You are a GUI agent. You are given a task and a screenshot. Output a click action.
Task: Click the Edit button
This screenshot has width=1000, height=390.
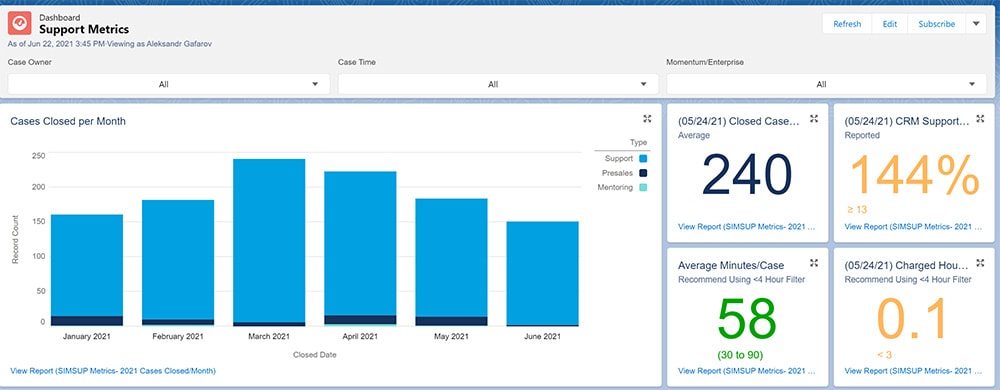[890, 24]
